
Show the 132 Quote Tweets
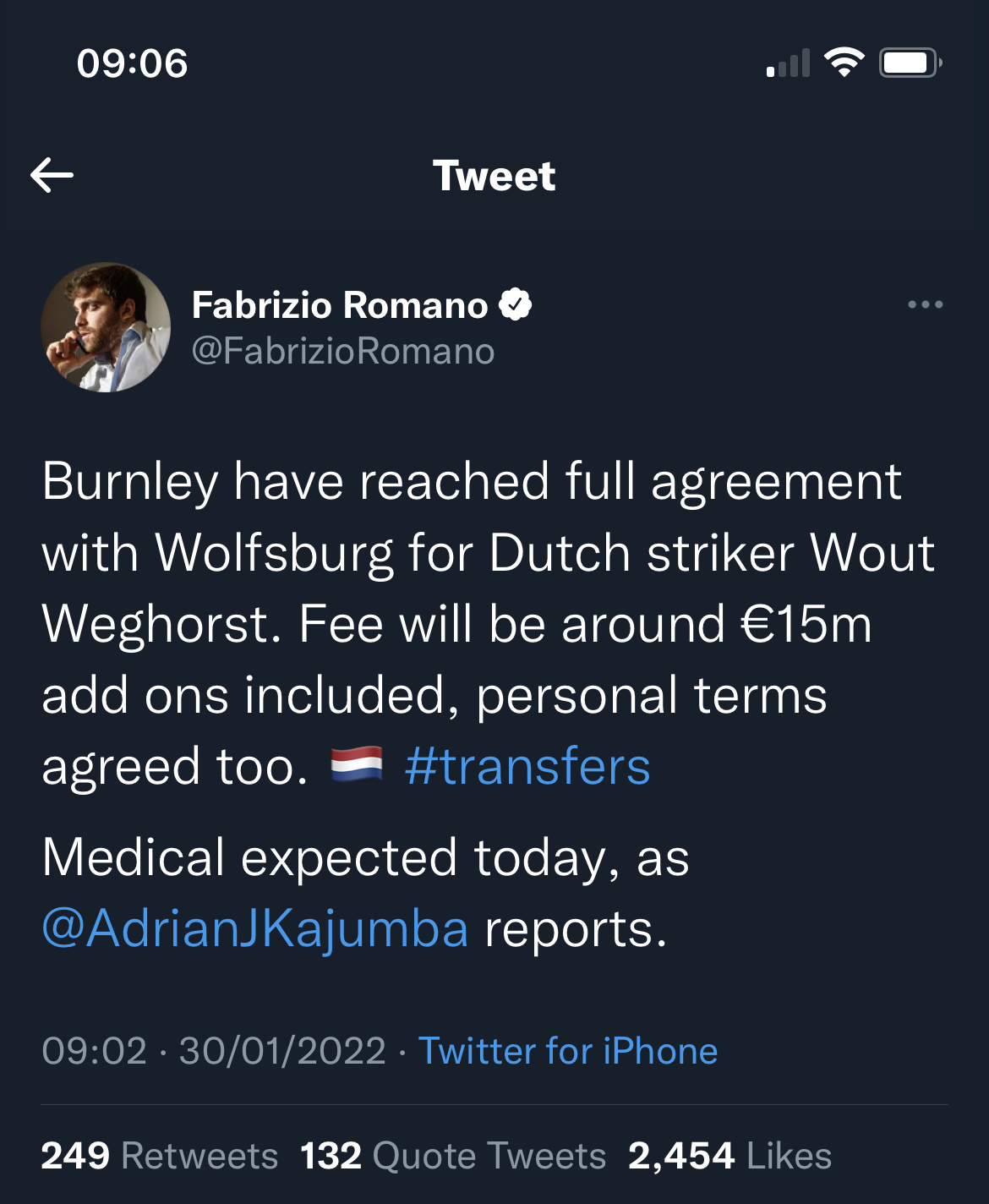453,1156
